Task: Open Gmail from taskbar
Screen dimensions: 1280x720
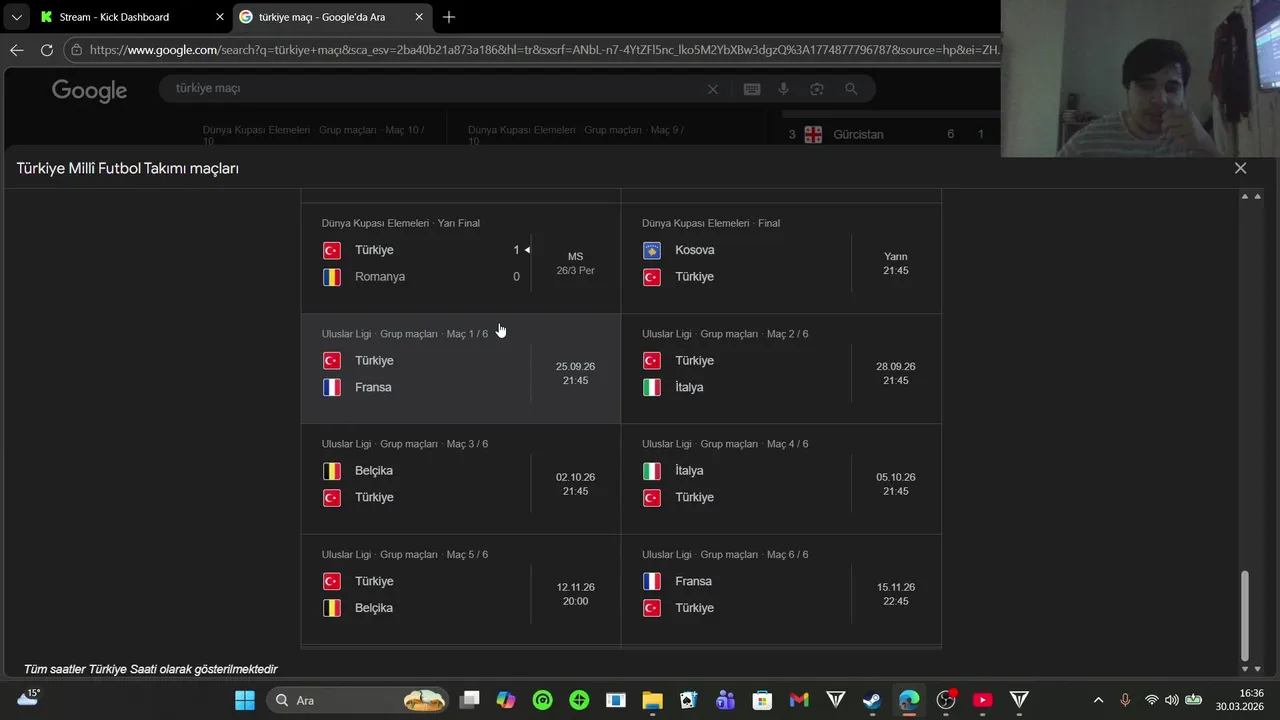Action: click(798, 700)
